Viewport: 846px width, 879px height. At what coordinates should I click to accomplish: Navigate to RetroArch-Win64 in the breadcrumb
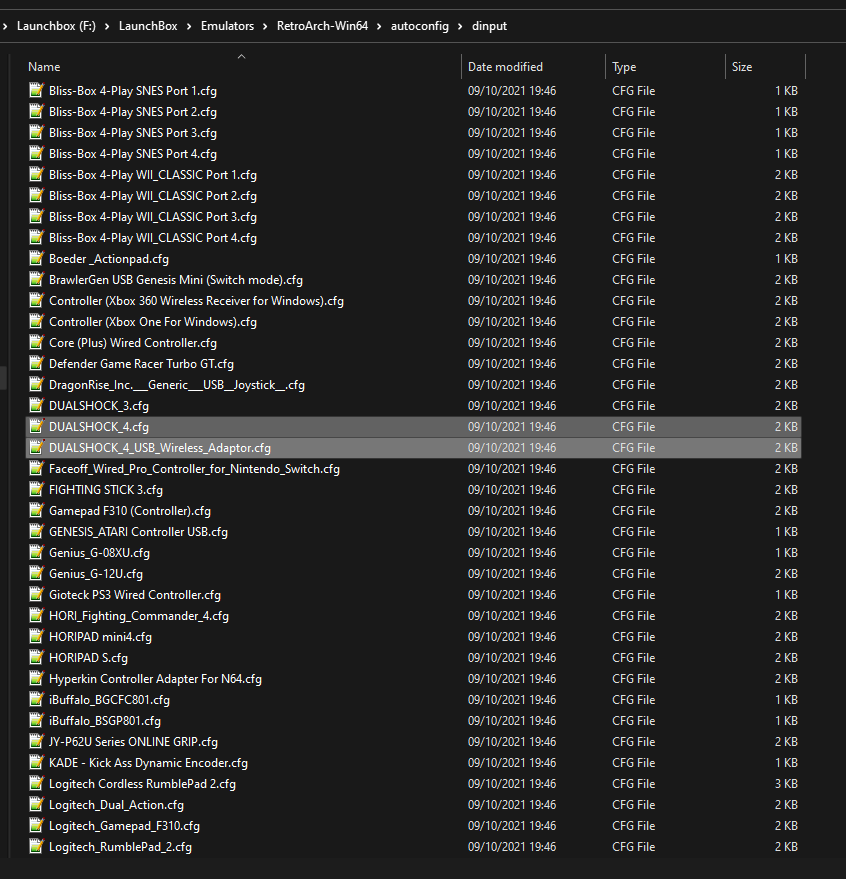(x=322, y=26)
